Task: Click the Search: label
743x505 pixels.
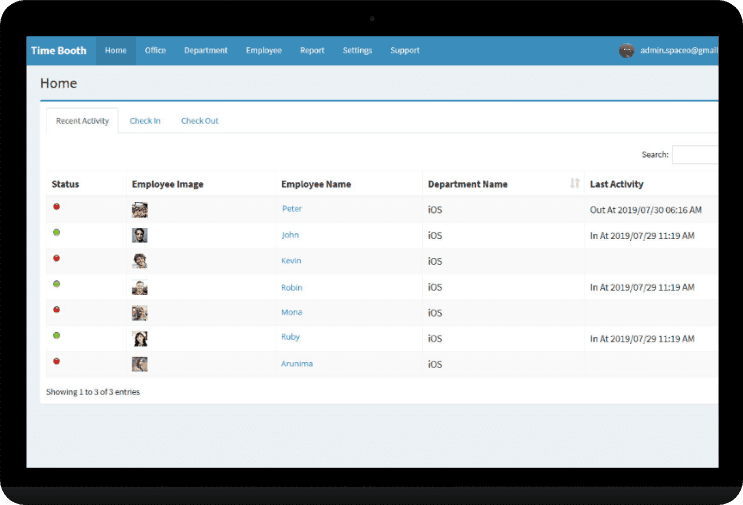Action: pyautogui.click(x=655, y=154)
